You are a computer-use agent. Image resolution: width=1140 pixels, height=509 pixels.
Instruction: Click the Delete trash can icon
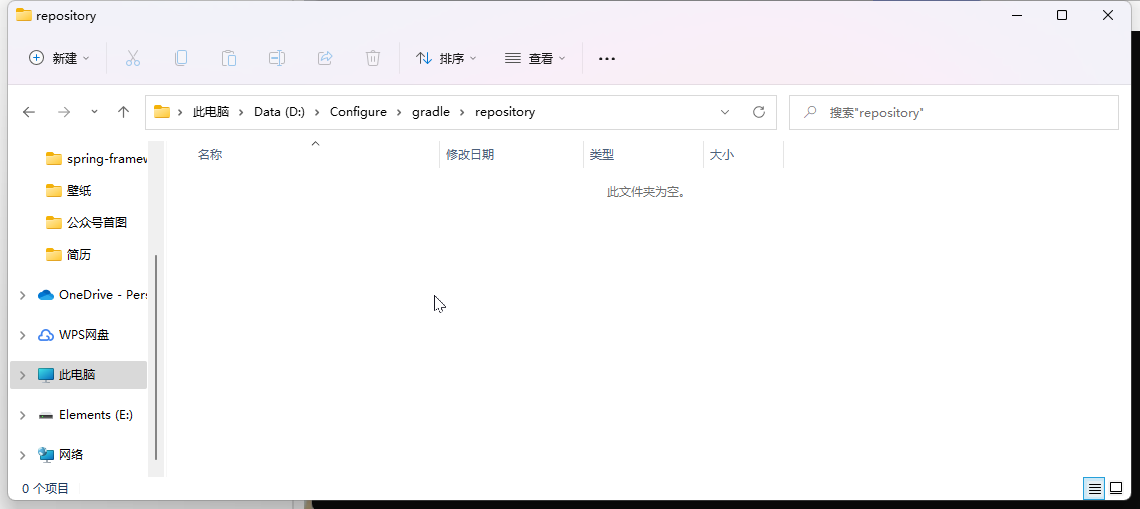pos(373,58)
